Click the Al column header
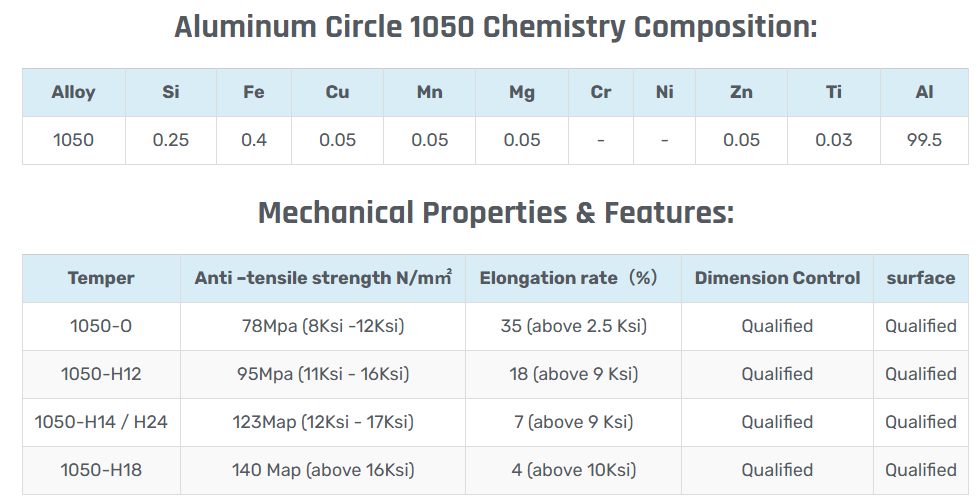The height and width of the screenshot is (501, 980). (x=924, y=92)
